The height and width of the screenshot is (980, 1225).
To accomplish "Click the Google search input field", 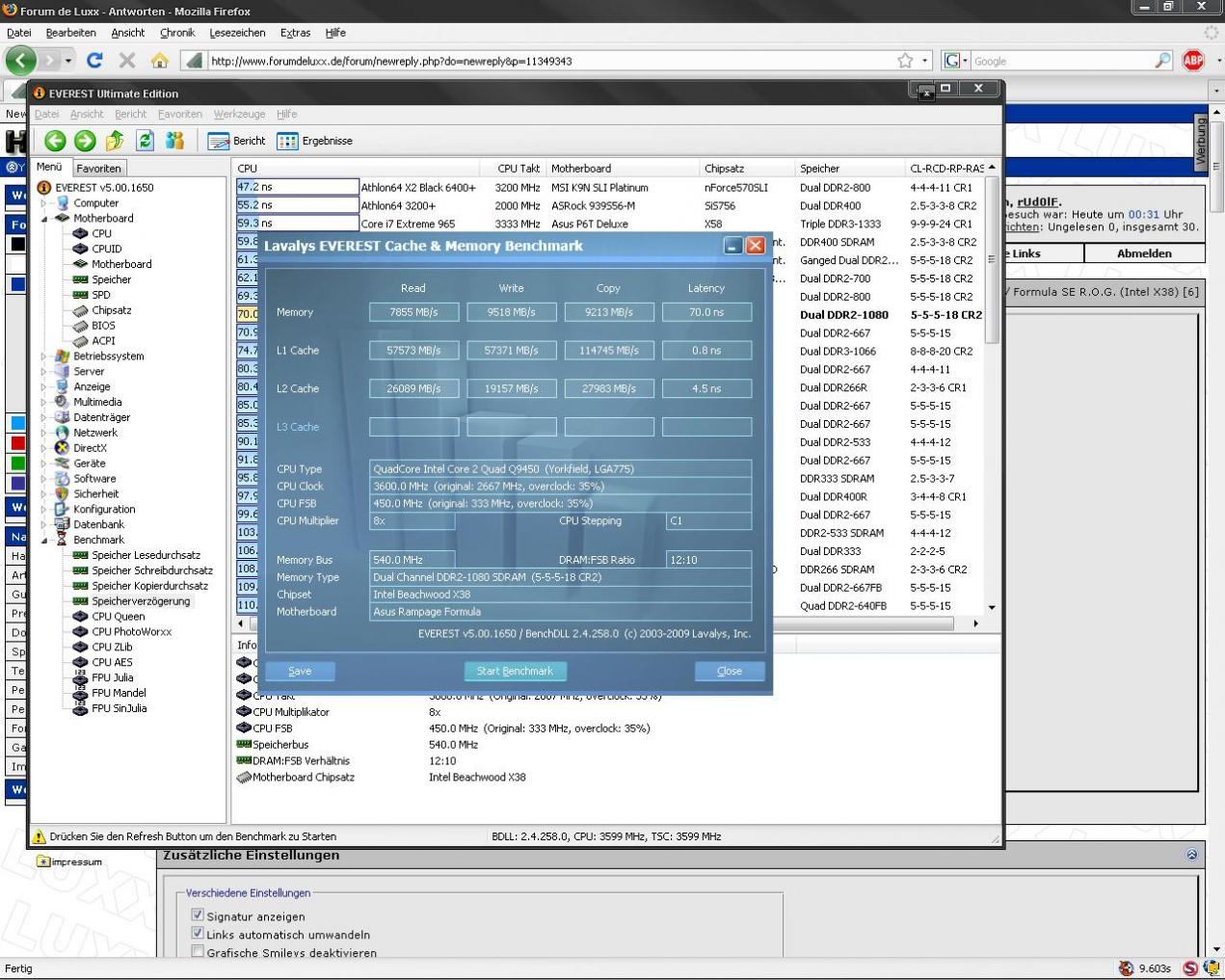I will [1061, 61].
